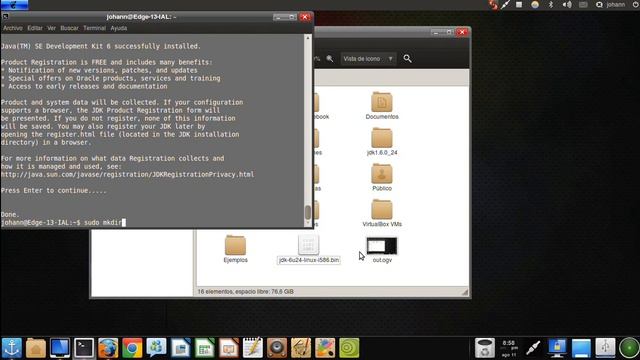This screenshot has height=360, width=640.
Task: Open LibreOffice Writer from the dock
Action: [180, 348]
